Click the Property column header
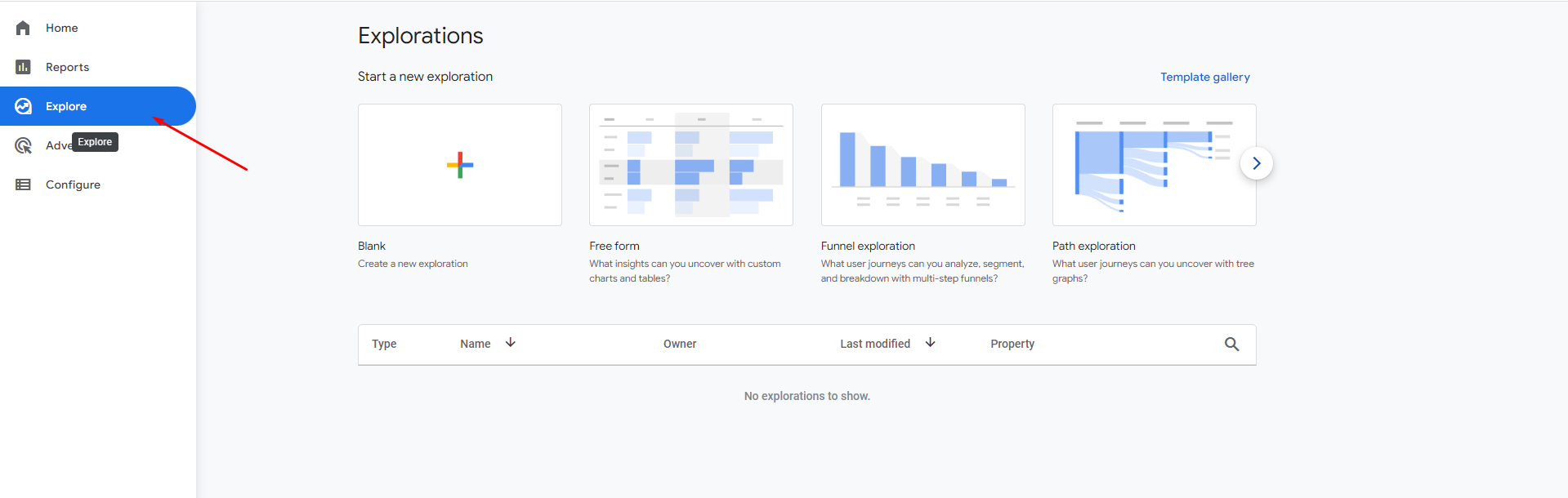Viewport: 1568px width, 498px height. (1012, 344)
